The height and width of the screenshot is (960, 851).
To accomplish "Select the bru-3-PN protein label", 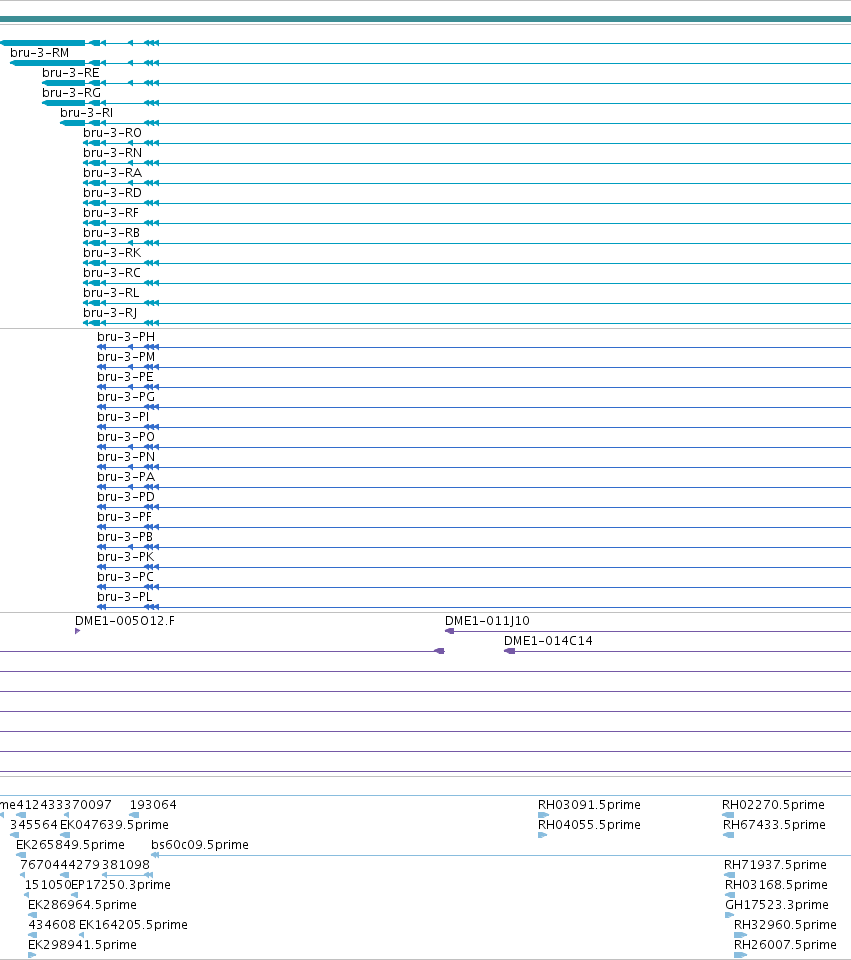I will pyautogui.click(x=126, y=457).
